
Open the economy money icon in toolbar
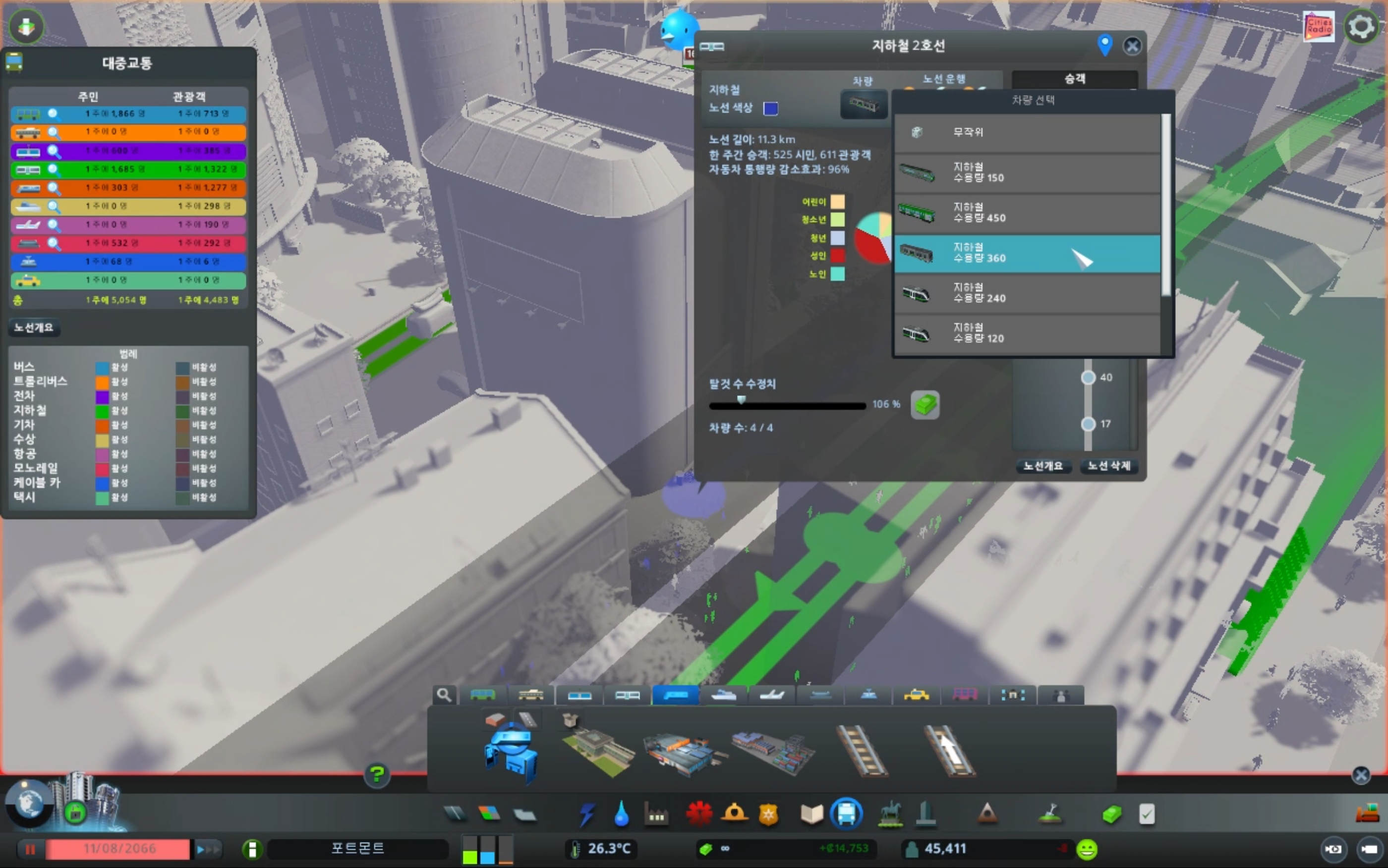coord(1112,814)
